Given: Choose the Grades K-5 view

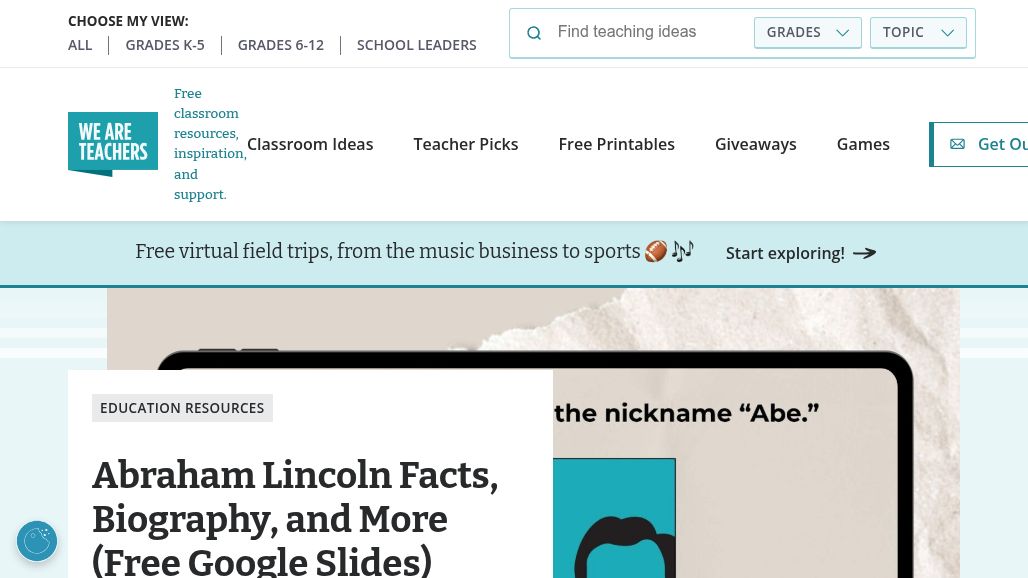Looking at the screenshot, I should (165, 45).
